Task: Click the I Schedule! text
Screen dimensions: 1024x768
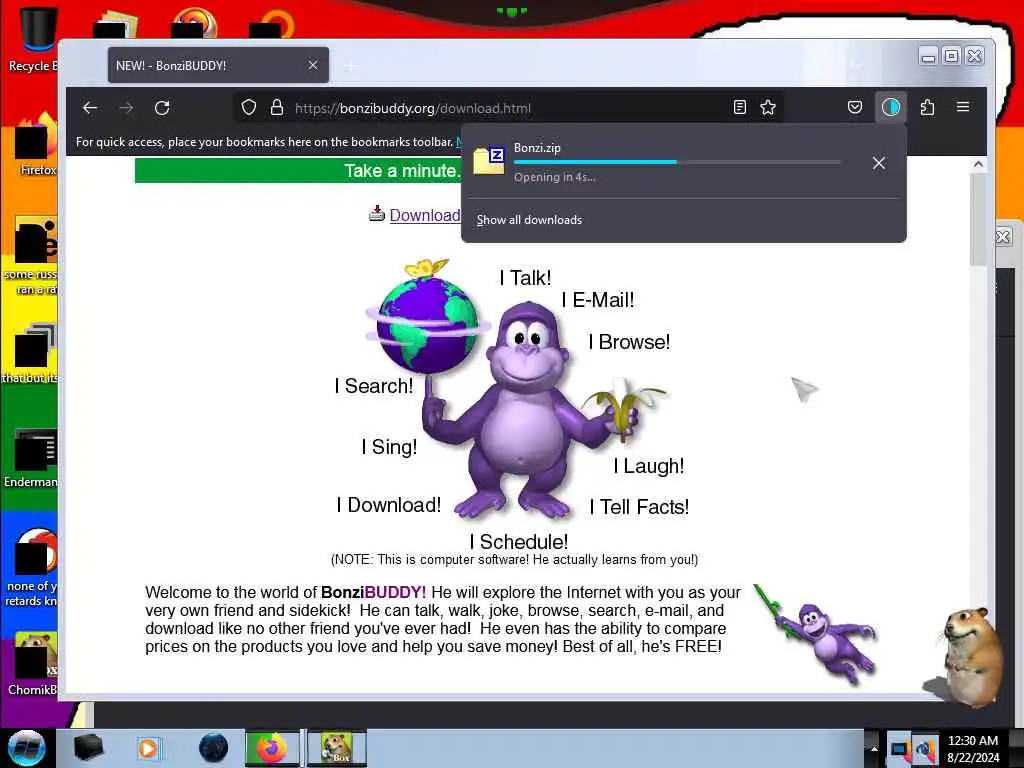Action: tap(519, 542)
